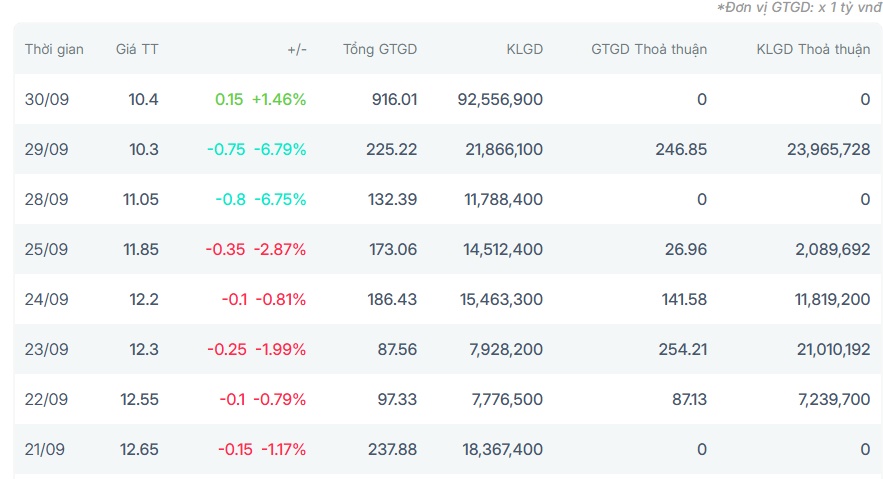Screen dimensions: 883x479
Task: Select the 28/09 date cell
Action: coord(47,200)
